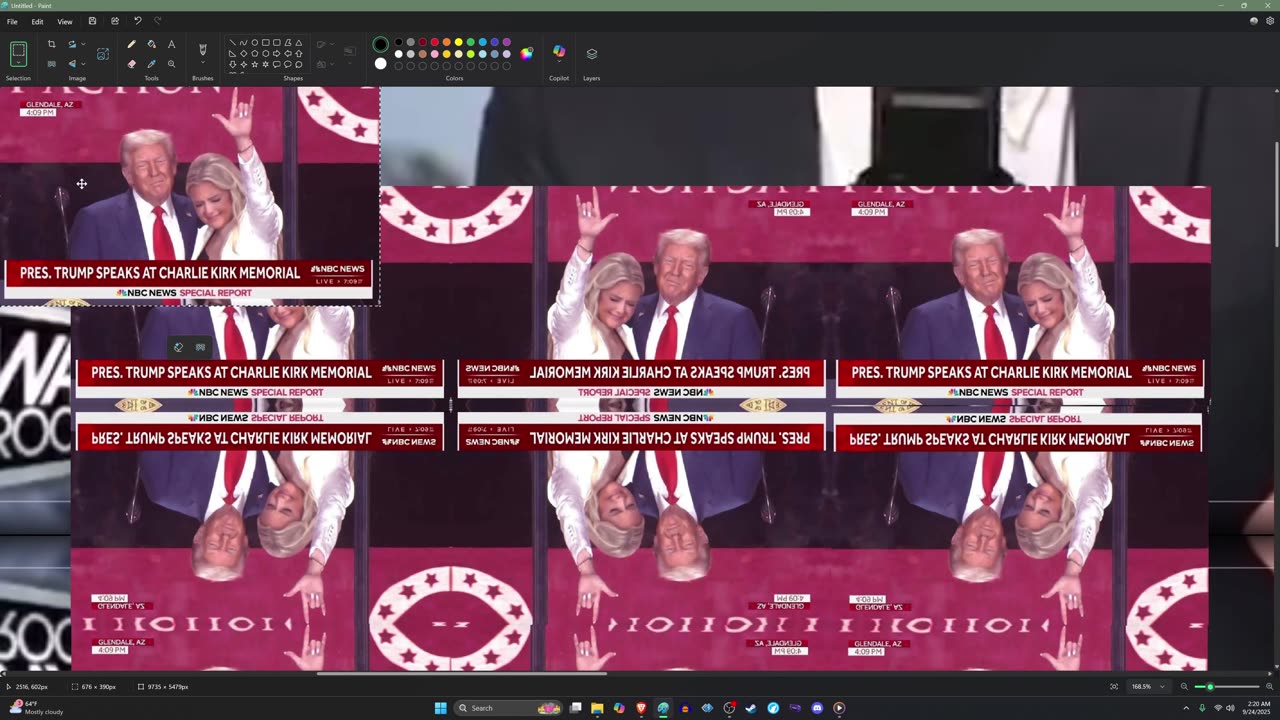Click the taskbar Search box
1280x720 pixels.
(x=509, y=708)
